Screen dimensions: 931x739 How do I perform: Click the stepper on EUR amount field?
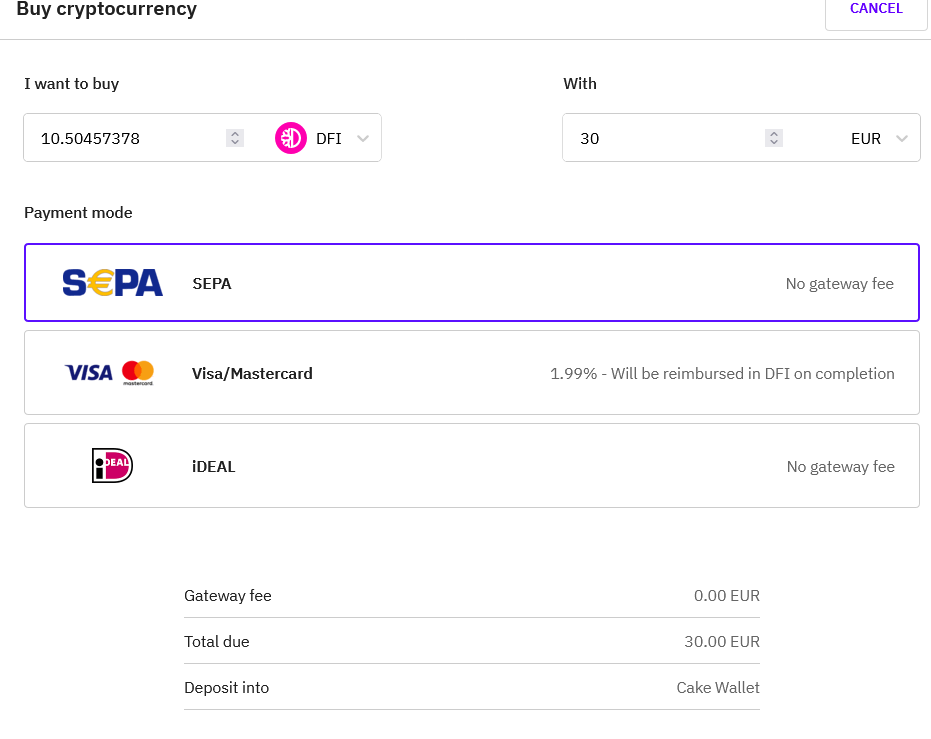pos(774,138)
